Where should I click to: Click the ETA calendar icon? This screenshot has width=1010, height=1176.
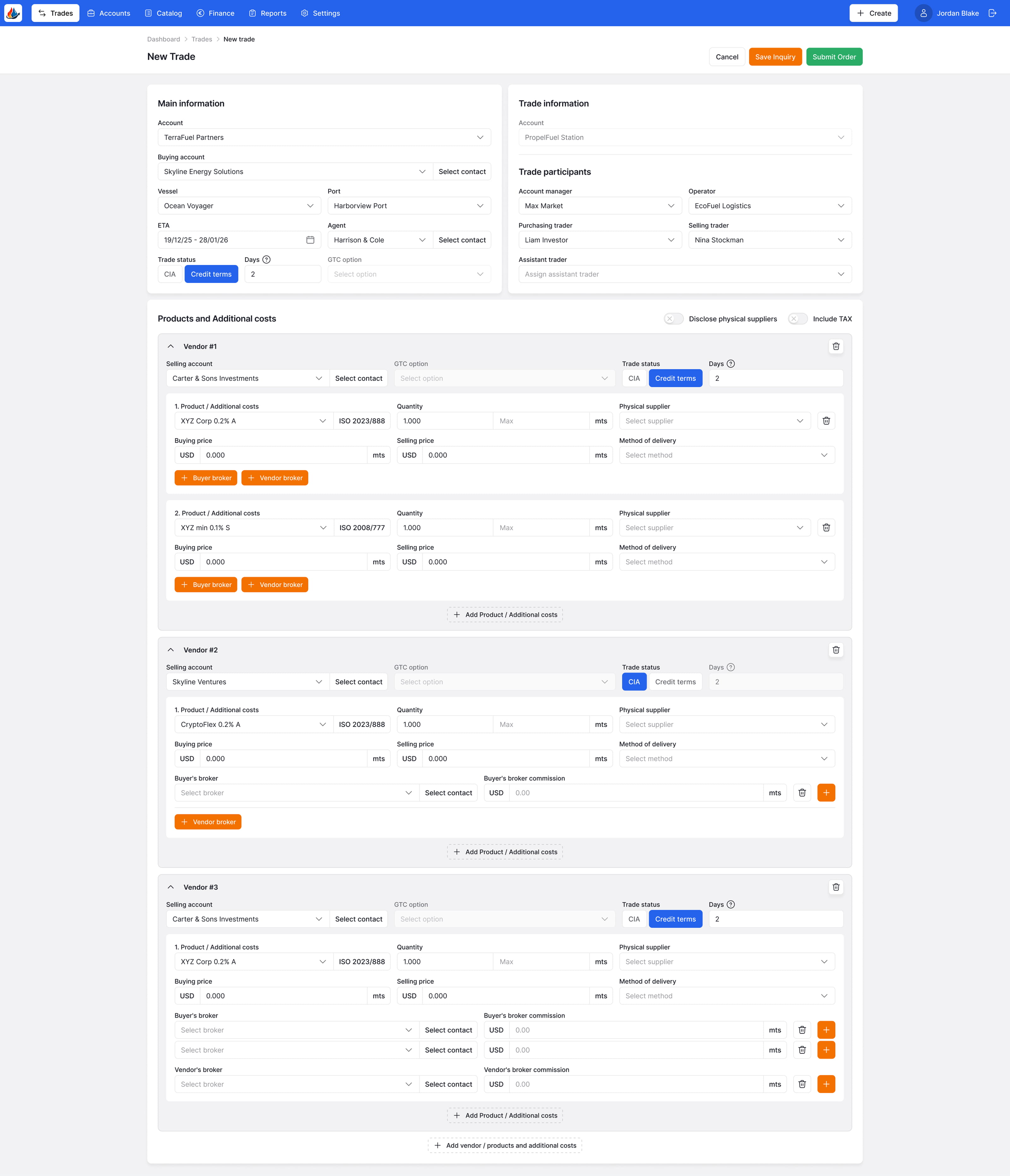[310, 240]
